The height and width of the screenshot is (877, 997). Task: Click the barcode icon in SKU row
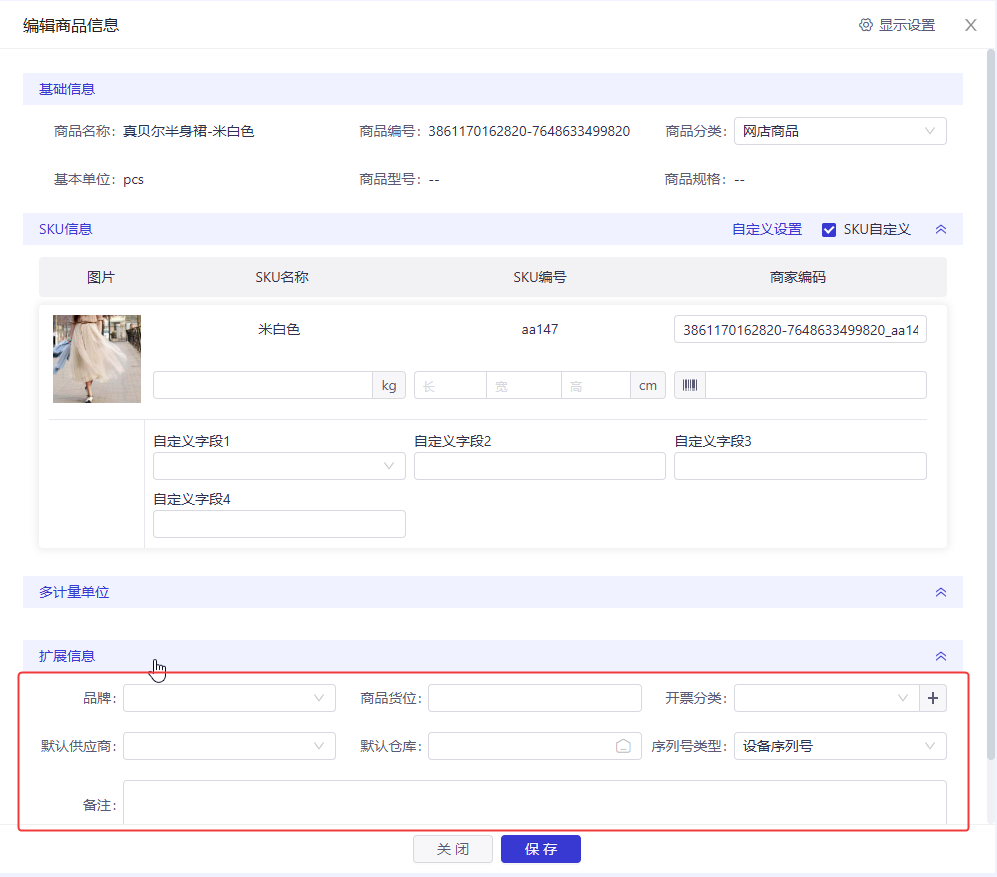(x=690, y=385)
